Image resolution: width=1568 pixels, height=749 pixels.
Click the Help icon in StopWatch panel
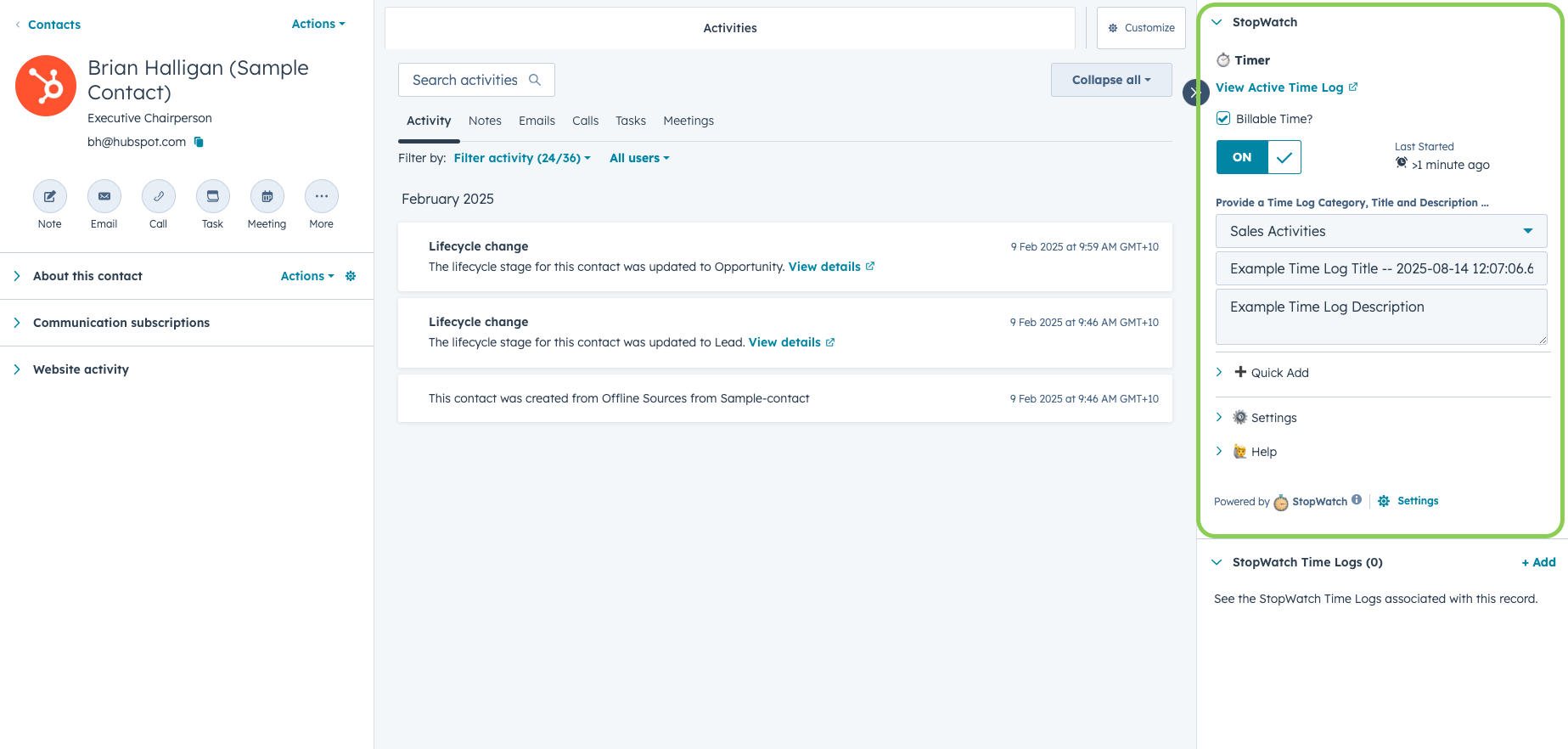click(x=1240, y=451)
